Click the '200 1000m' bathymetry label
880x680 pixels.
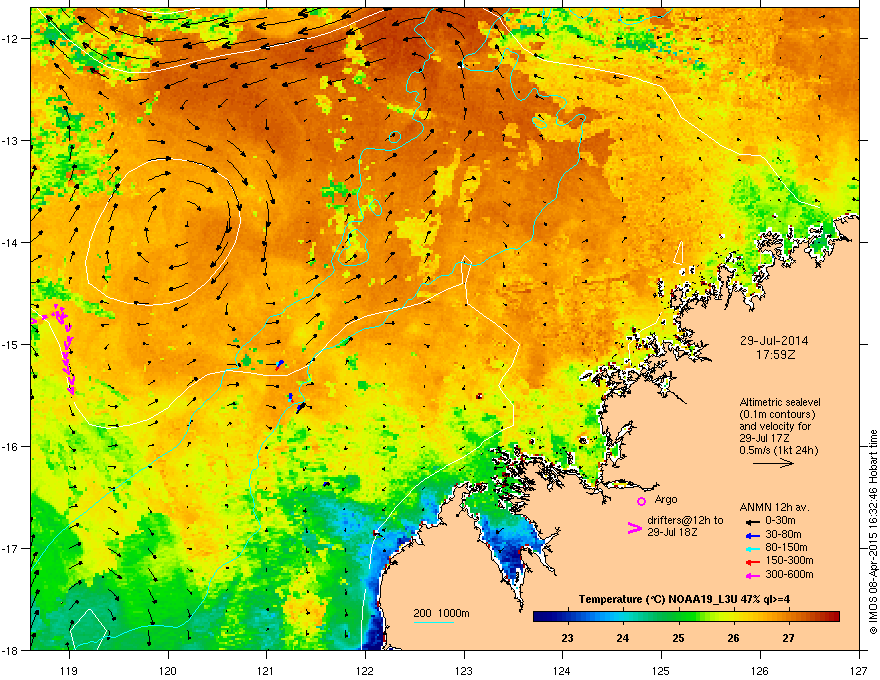pos(442,613)
